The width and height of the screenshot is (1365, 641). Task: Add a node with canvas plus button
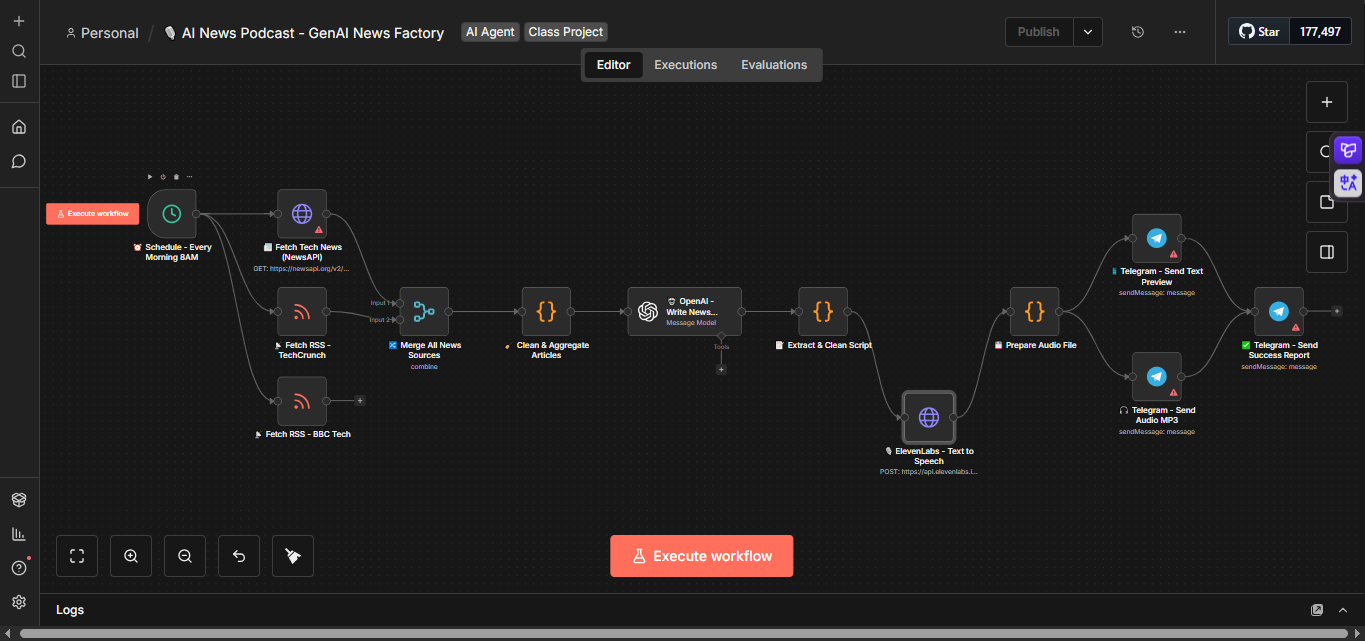tap(1327, 102)
